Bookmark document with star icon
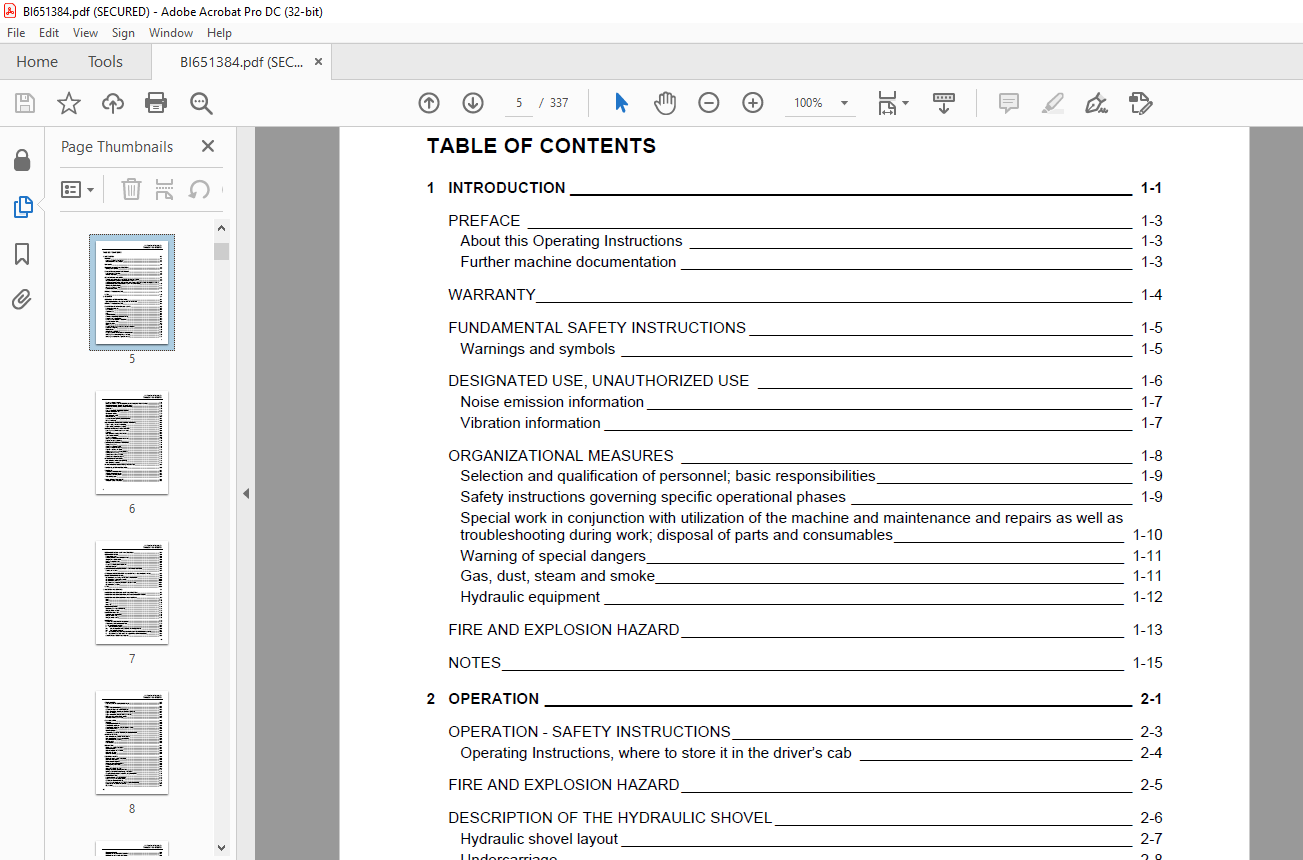Viewport: 1303px width, 860px height. pos(69,103)
